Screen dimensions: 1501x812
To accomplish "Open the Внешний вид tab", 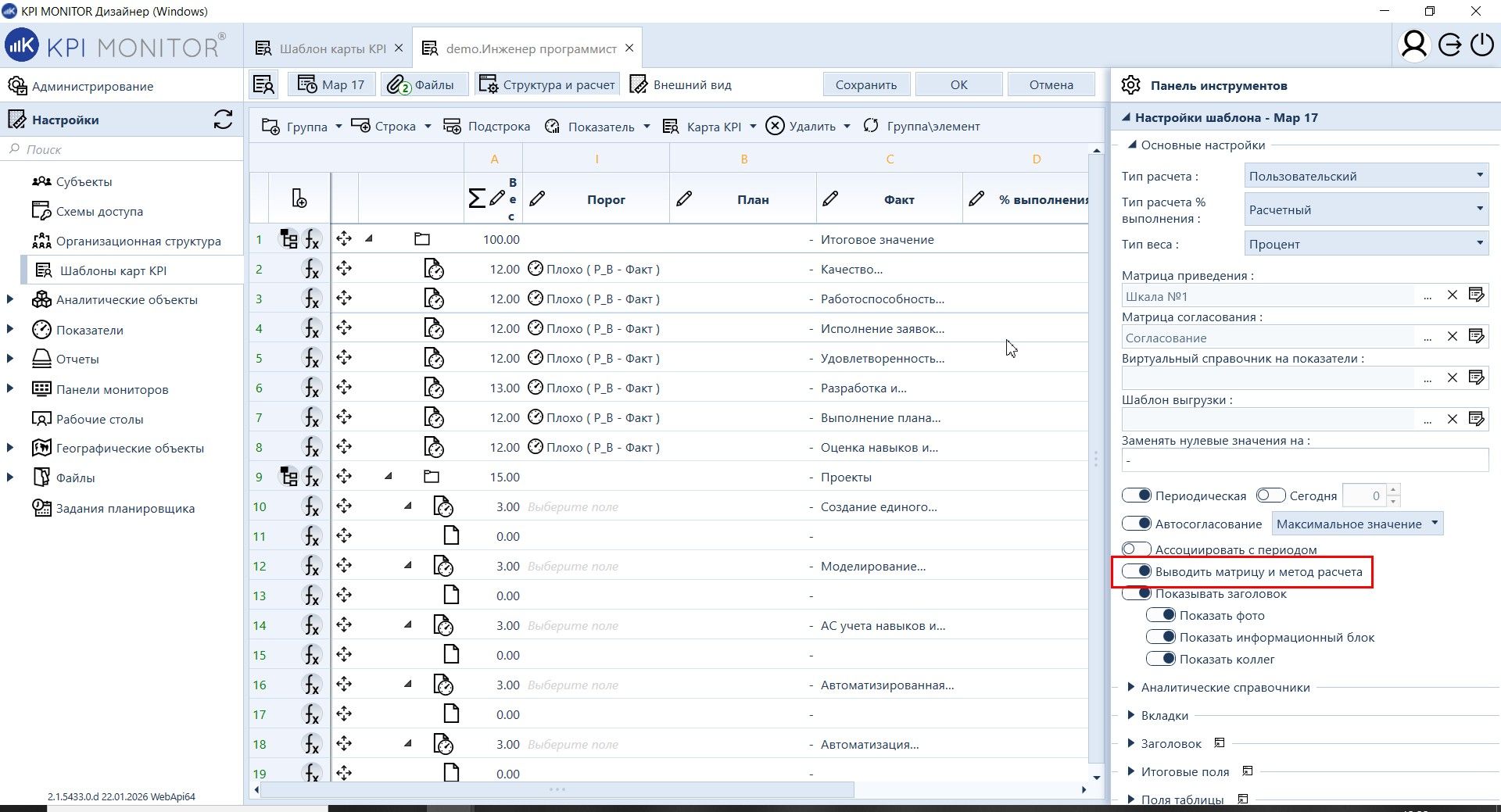I will (x=681, y=84).
